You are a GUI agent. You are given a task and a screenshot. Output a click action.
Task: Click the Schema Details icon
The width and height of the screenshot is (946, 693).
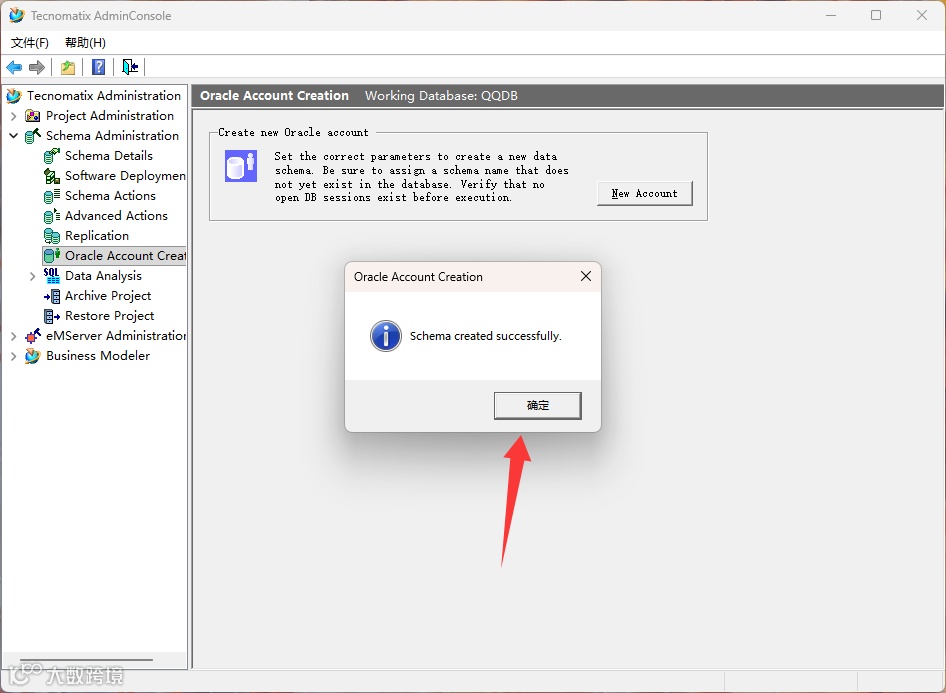tap(52, 156)
